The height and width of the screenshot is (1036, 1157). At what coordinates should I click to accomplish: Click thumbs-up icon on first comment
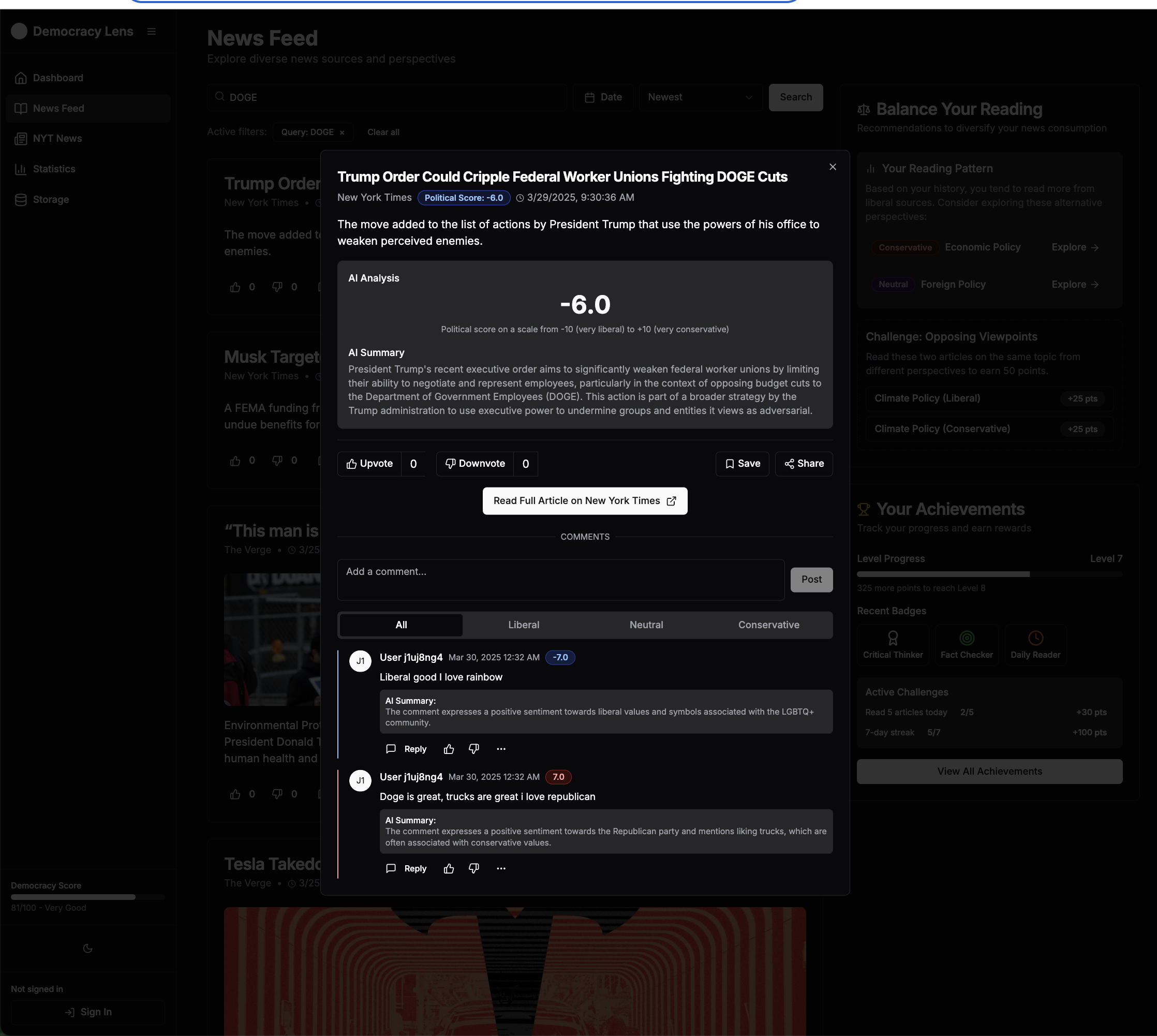[x=449, y=749]
